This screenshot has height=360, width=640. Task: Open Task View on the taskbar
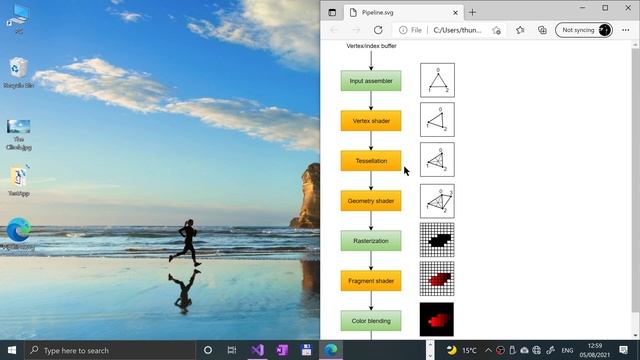pyautogui.click(x=232, y=350)
